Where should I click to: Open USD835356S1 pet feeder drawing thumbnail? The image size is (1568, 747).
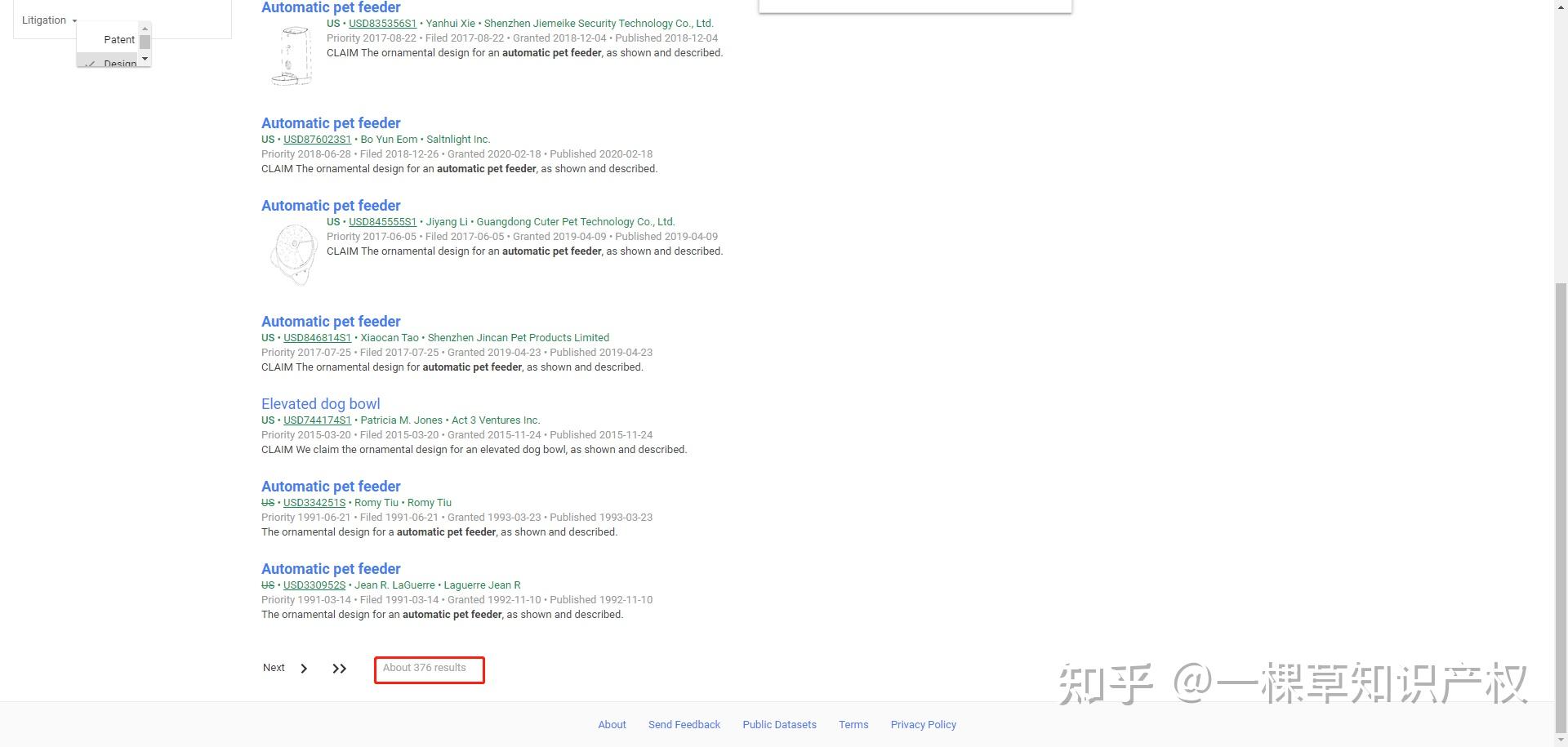coord(291,55)
